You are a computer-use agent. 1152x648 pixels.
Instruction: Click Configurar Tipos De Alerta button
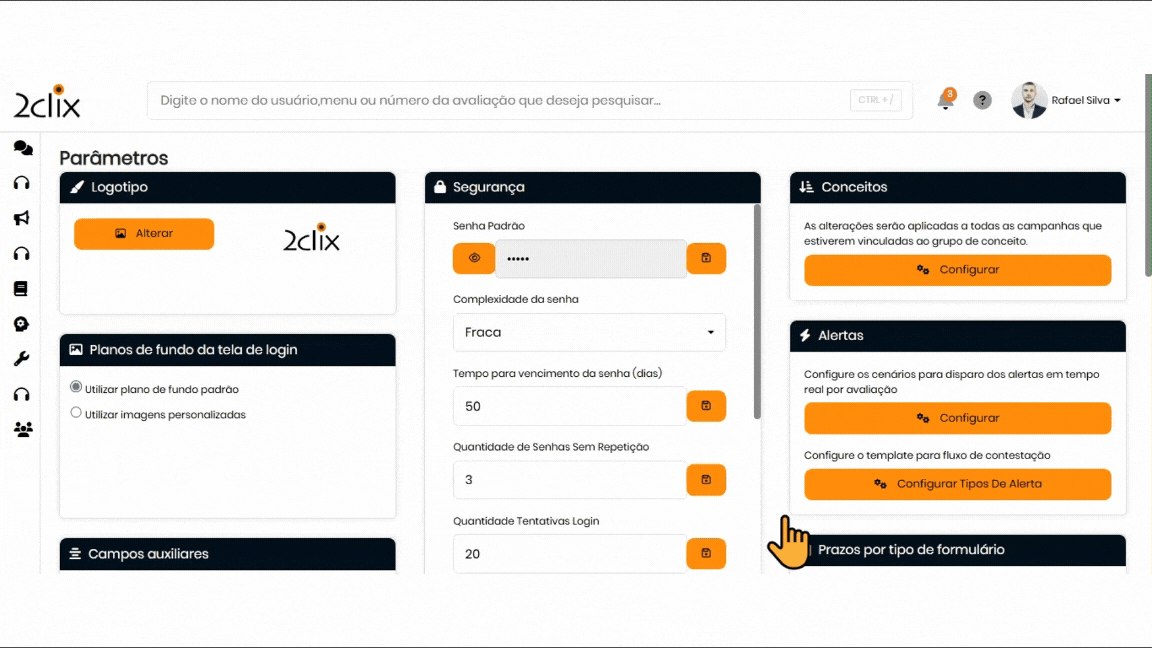[957, 484]
